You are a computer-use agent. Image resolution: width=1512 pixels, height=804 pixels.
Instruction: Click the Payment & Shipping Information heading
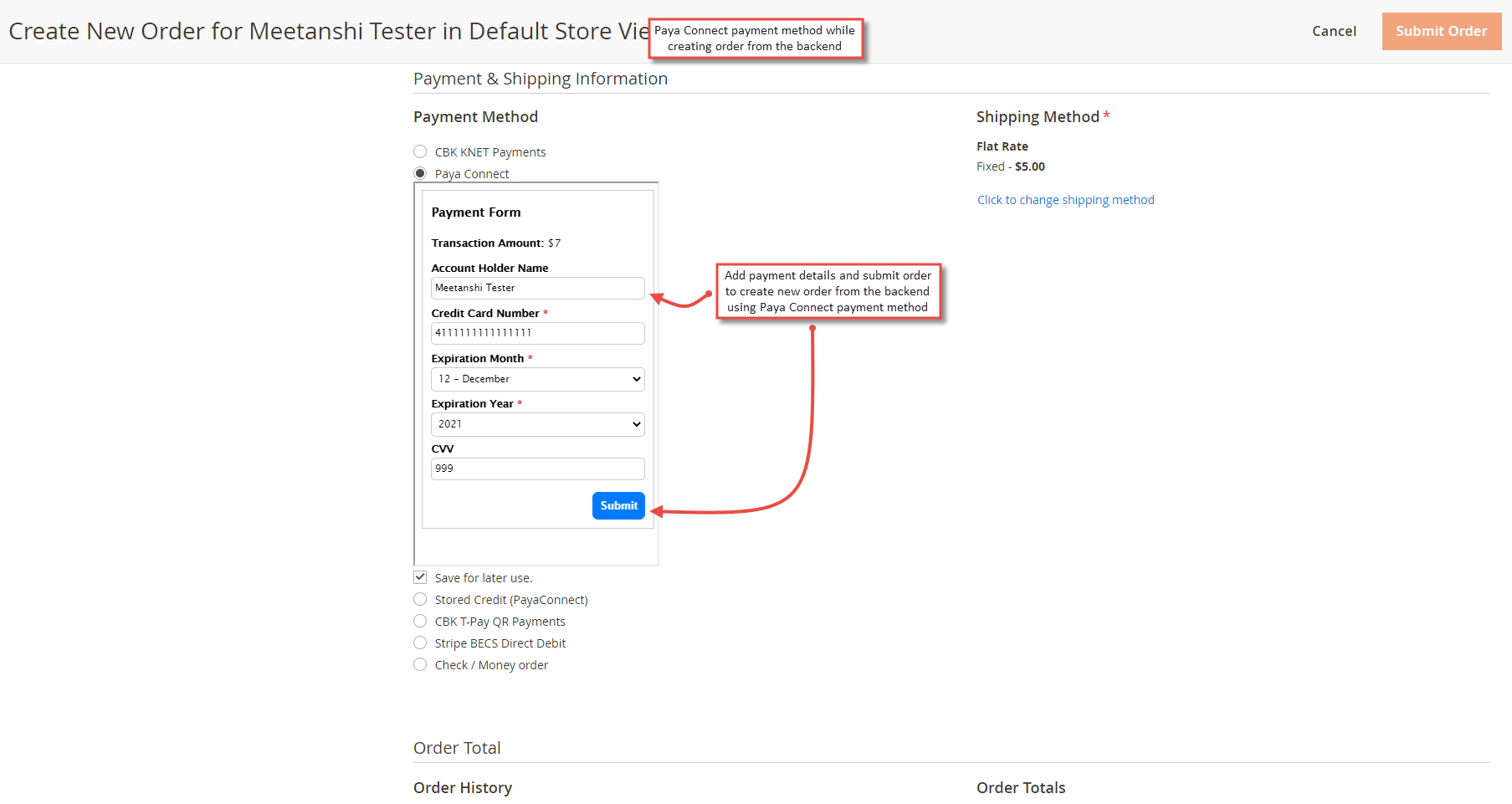click(541, 79)
